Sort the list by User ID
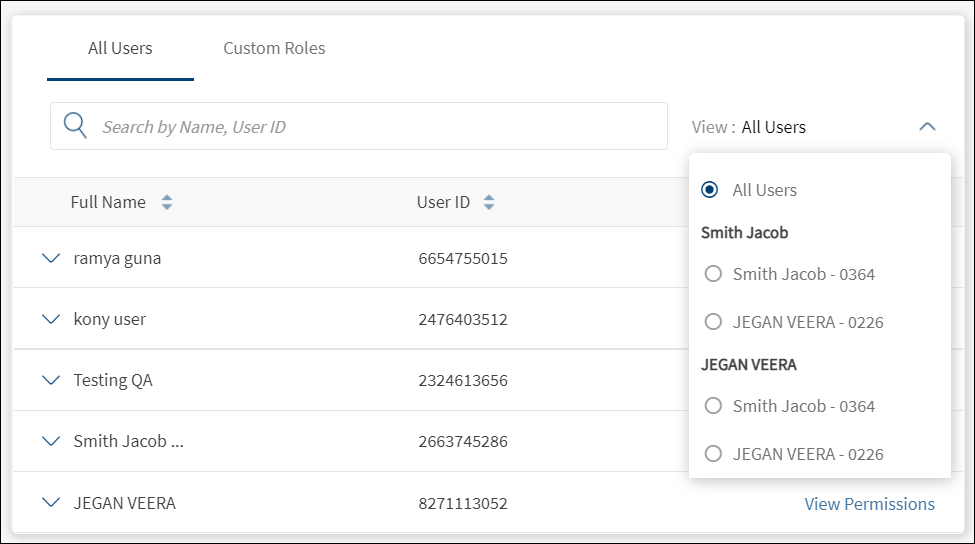 489,203
